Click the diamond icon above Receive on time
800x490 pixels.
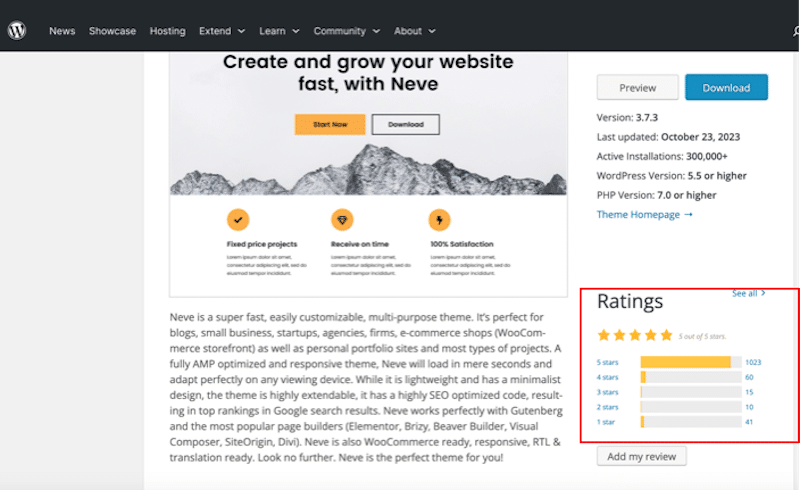pos(343,220)
